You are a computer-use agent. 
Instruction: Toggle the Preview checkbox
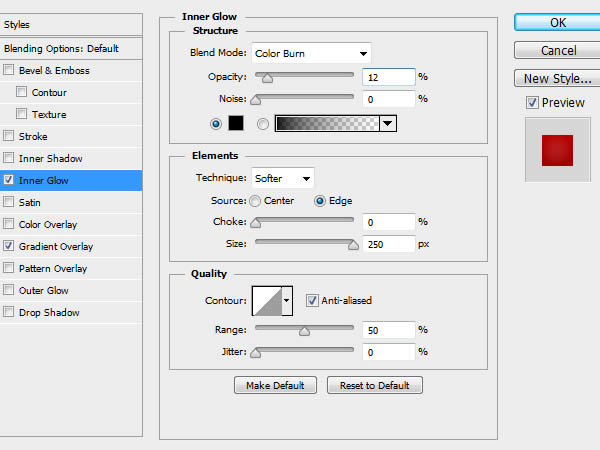pos(532,103)
